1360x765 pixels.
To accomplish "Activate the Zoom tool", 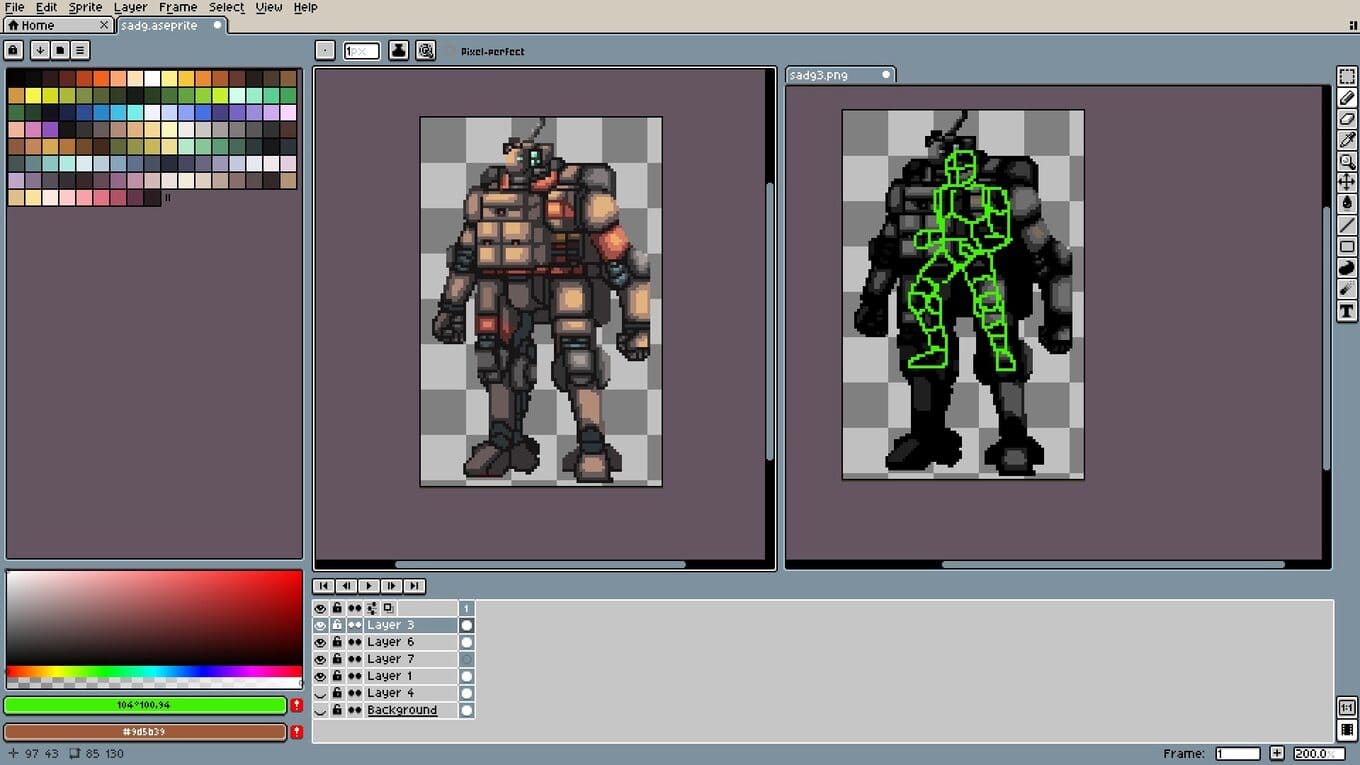I will [x=1347, y=161].
